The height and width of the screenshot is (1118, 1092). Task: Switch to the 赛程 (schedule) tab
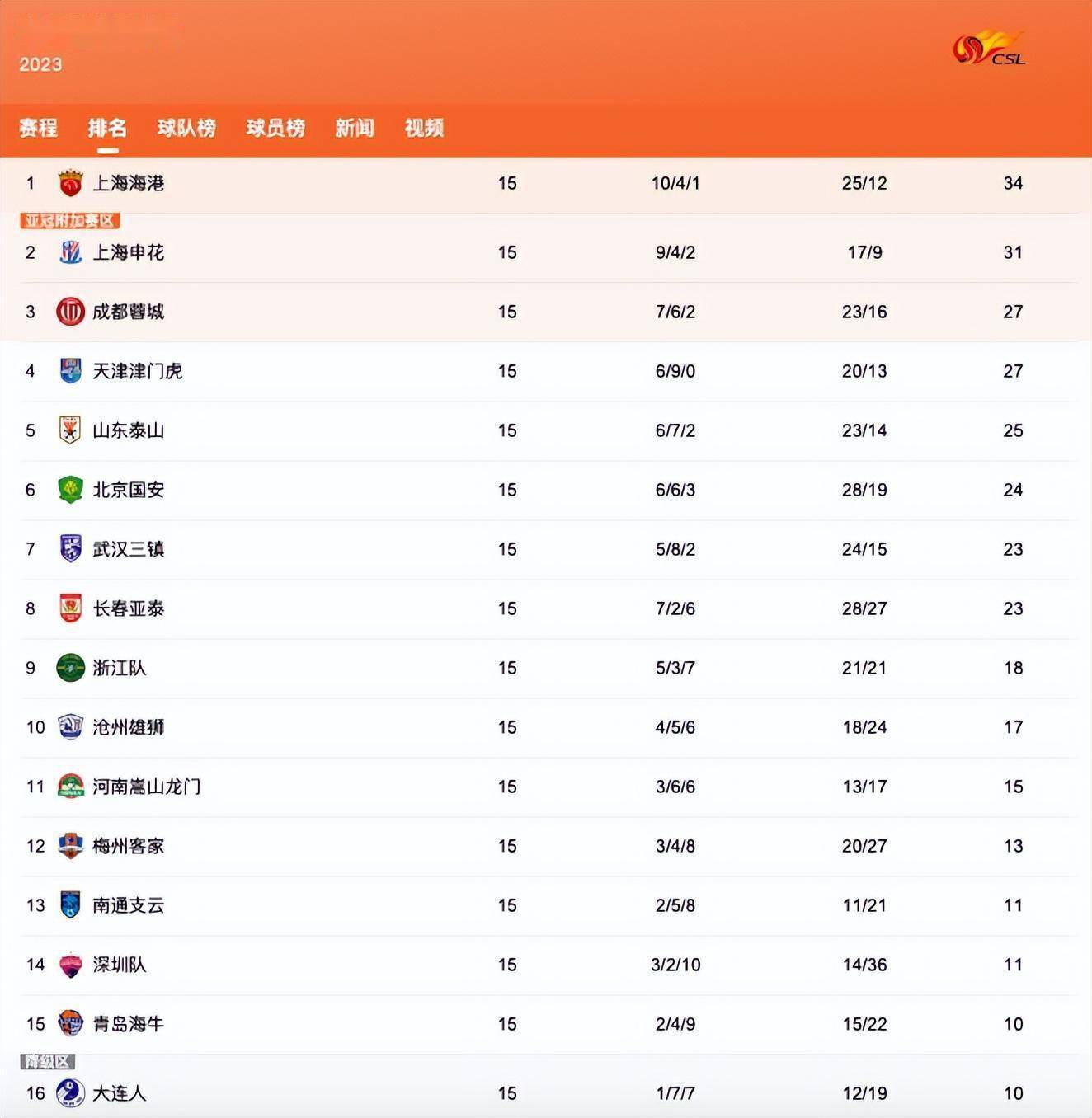tap(38, 128)
